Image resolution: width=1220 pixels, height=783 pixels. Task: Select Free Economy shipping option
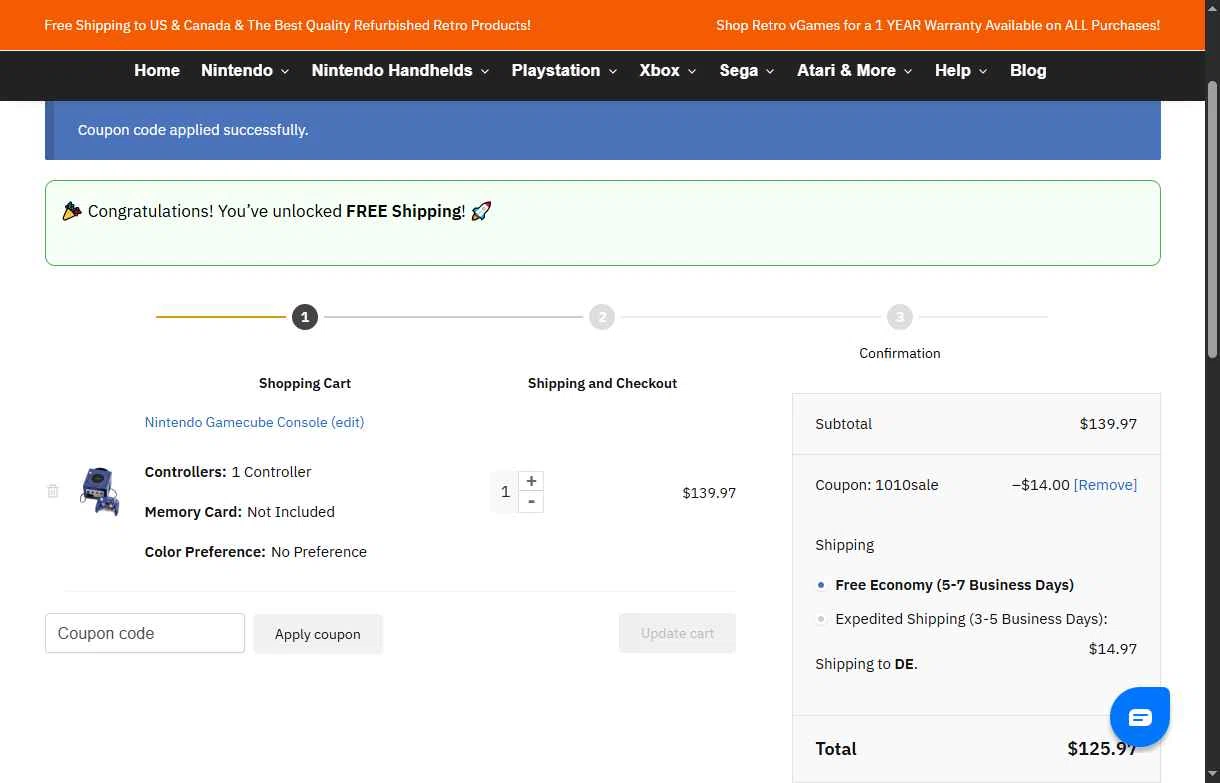(821, 585)
